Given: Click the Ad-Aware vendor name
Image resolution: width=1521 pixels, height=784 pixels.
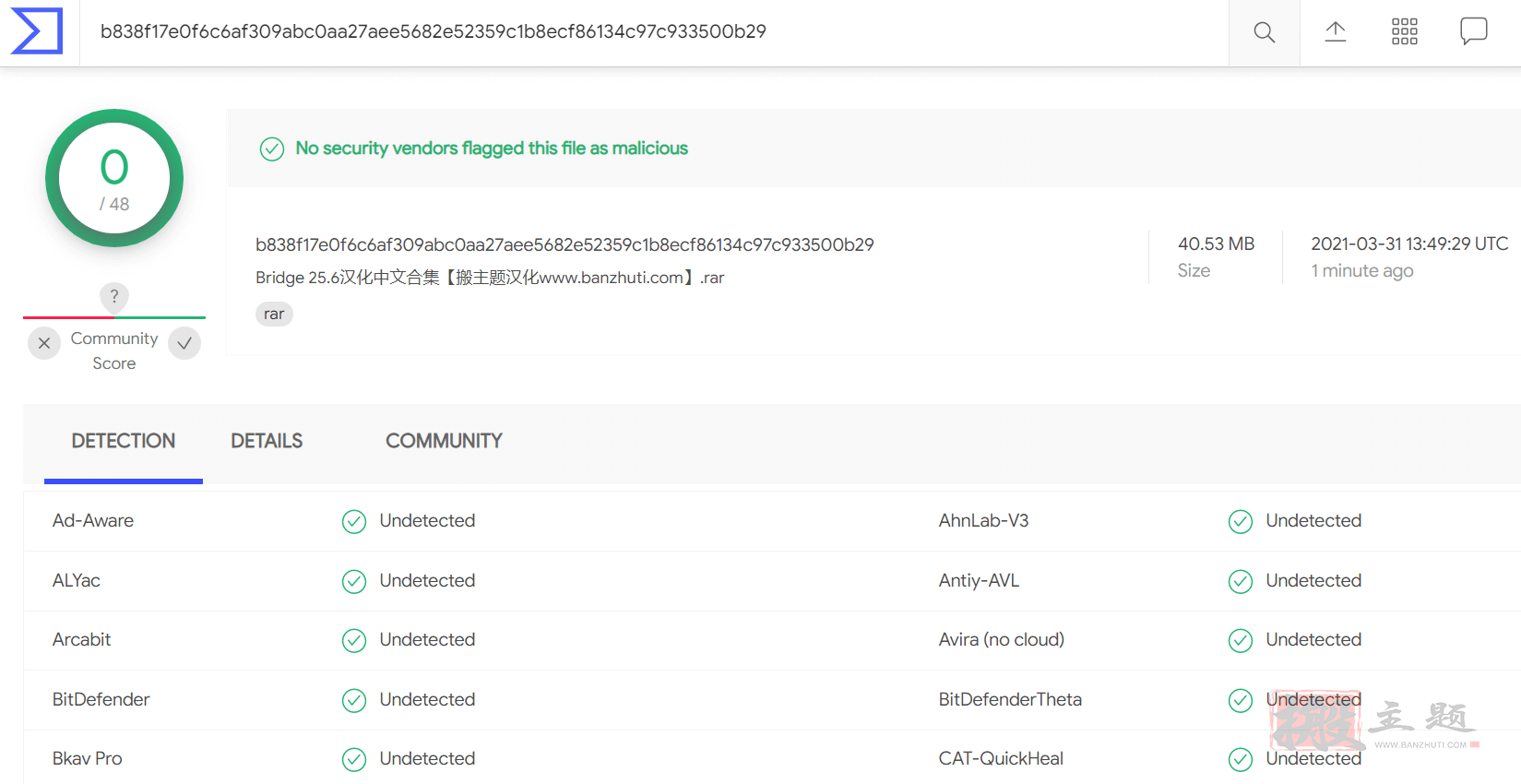Looking at the screenshot, I should pyautogui.click(x=93, y=521).
